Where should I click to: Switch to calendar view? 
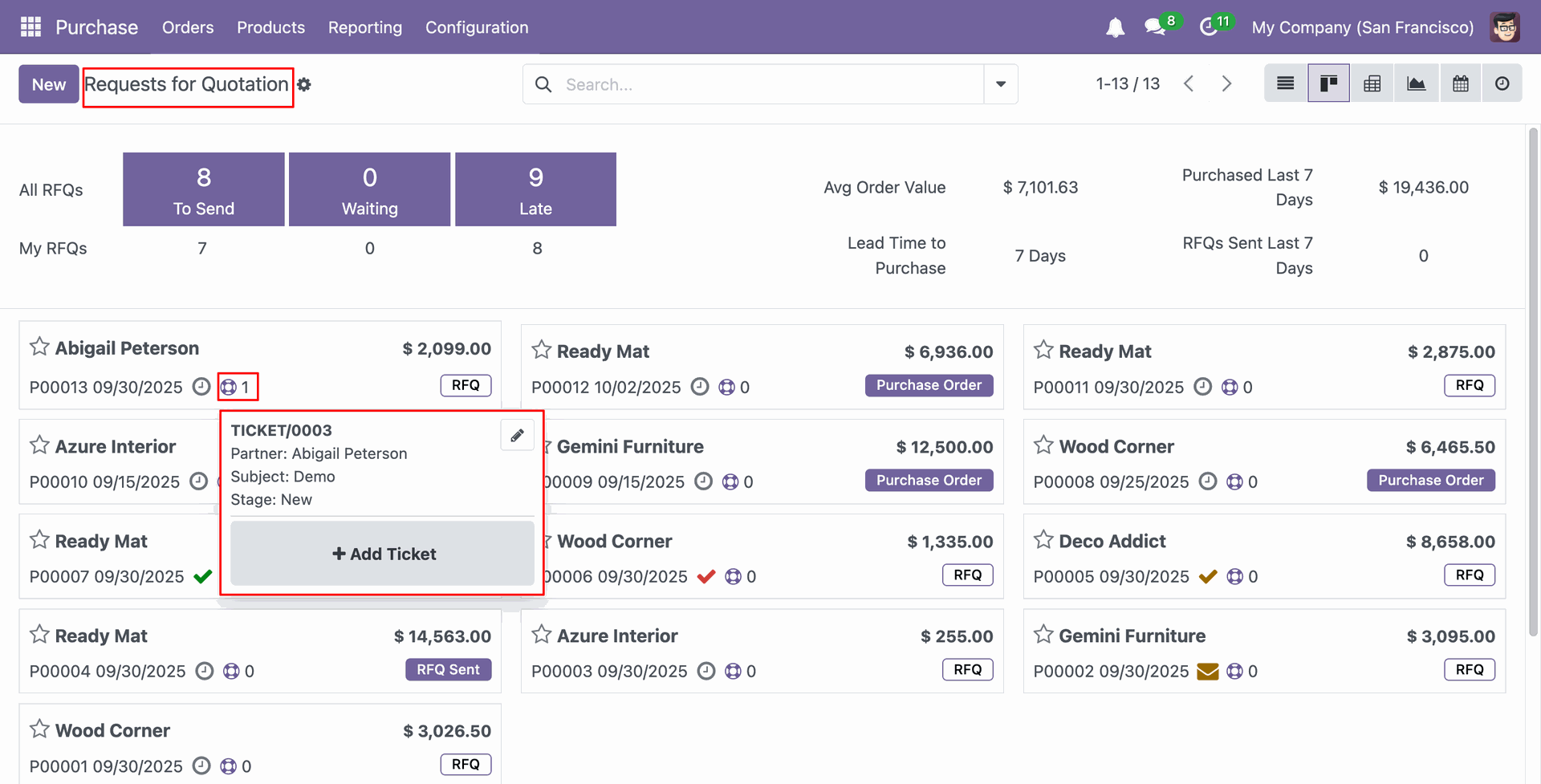click(x=1461, y=83)
